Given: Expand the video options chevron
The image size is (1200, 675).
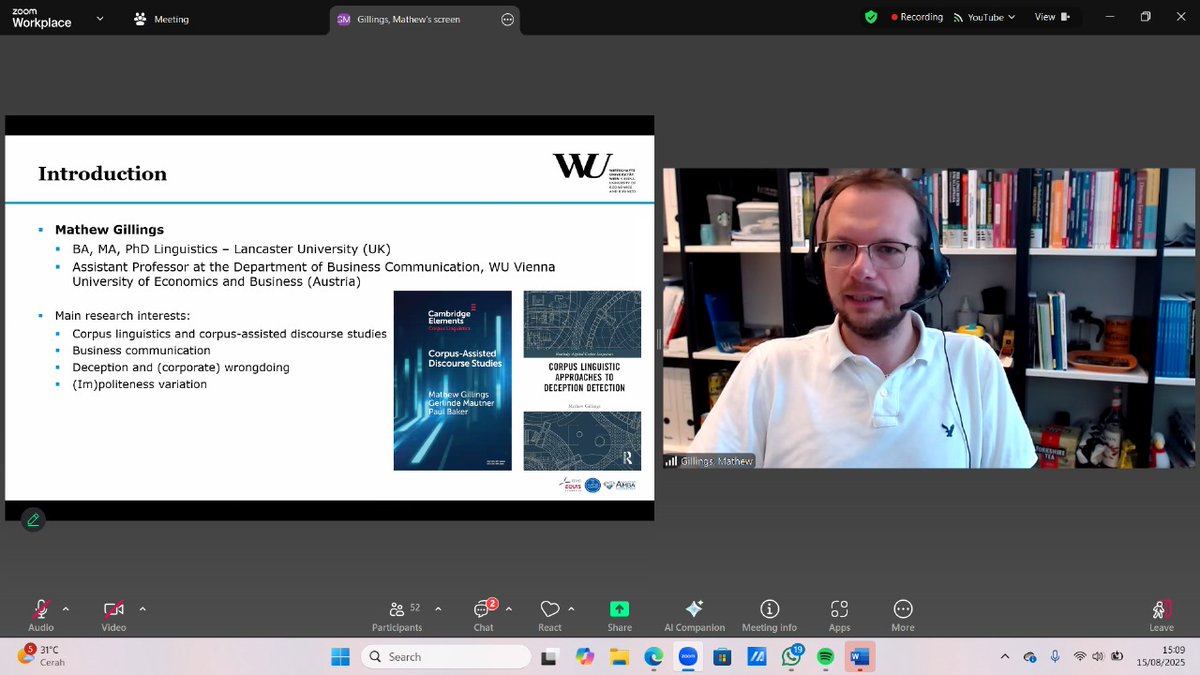Looking at the screenshot, I should click(142, 608).
